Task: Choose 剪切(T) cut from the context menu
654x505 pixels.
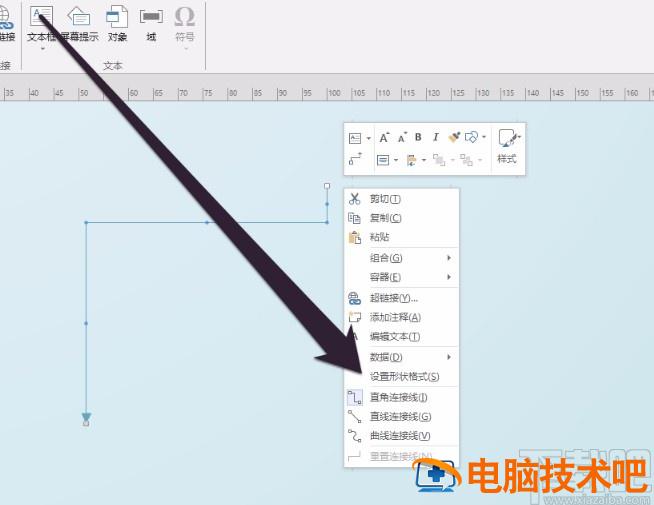Action: click(401, 199)
